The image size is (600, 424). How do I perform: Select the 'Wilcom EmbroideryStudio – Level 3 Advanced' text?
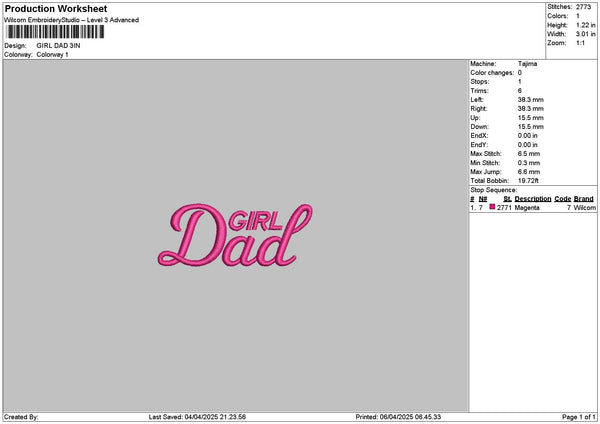click(x=72, y=20)
